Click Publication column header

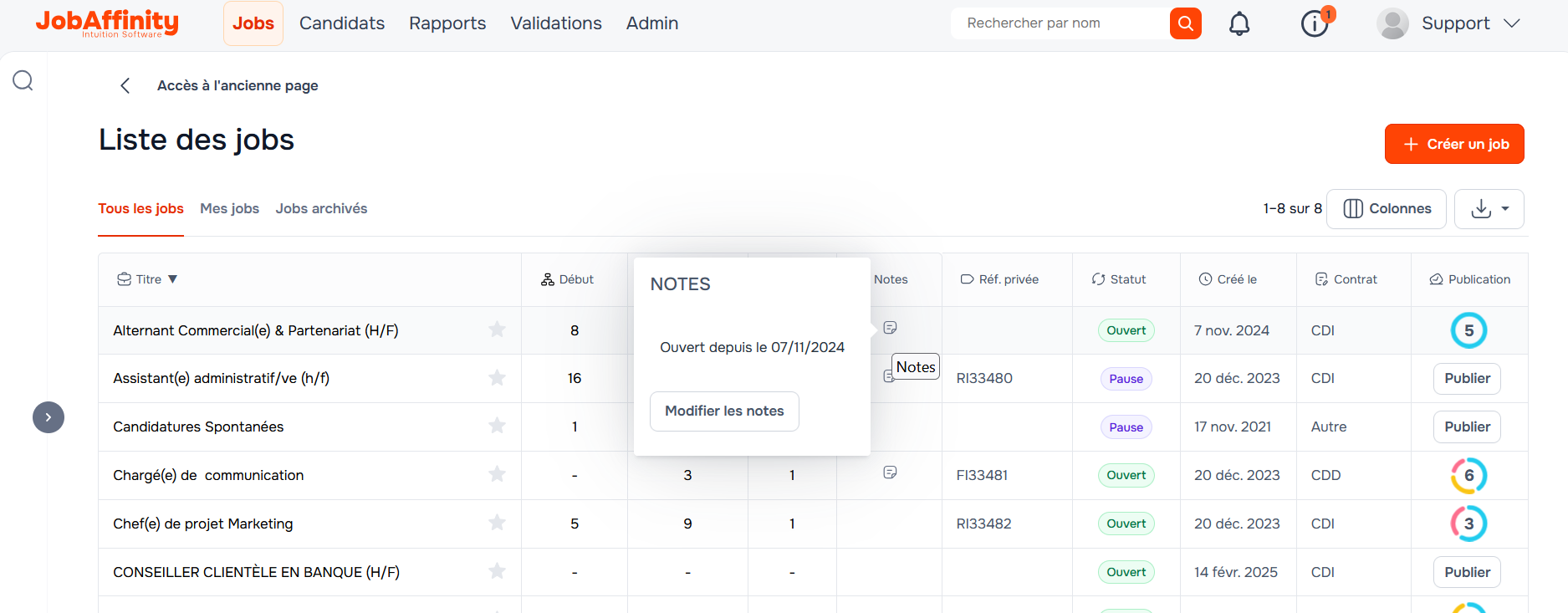point(1469,279)
